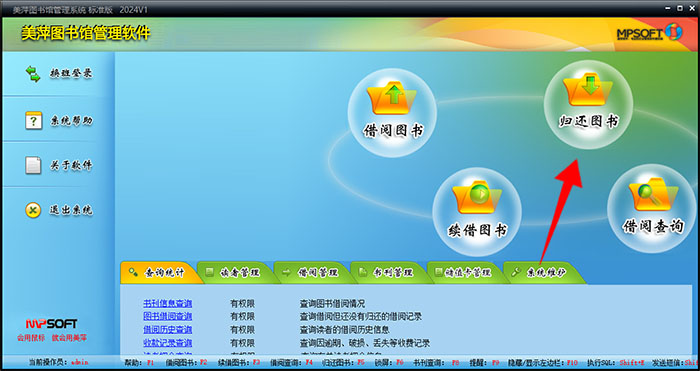Image resolution: width=700 pixels, height=371 pixels.
Task: Click the 关于软件 document icon
Action: [33, 165]
